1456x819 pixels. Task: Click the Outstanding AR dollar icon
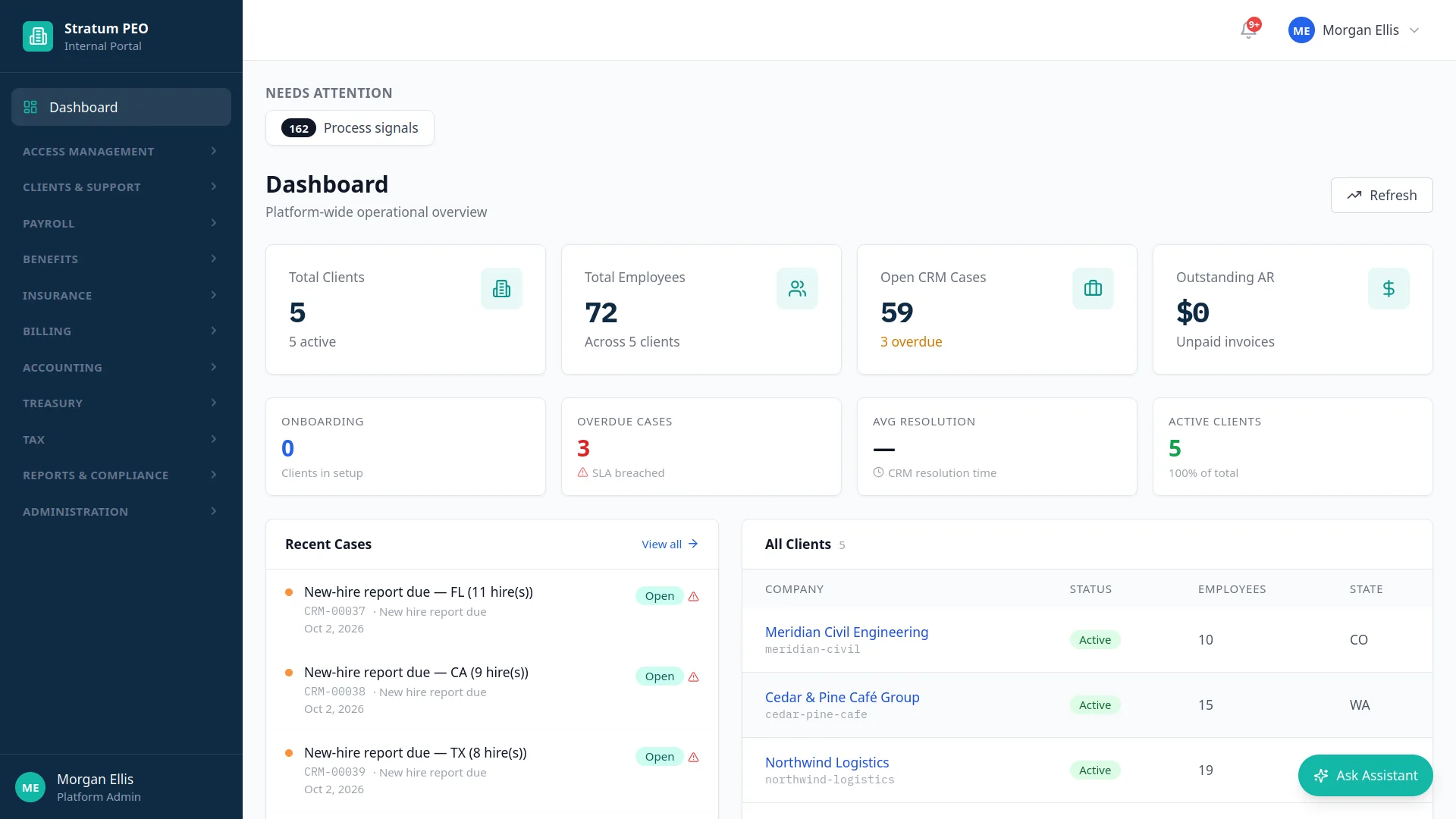(x=1389, y=288)
